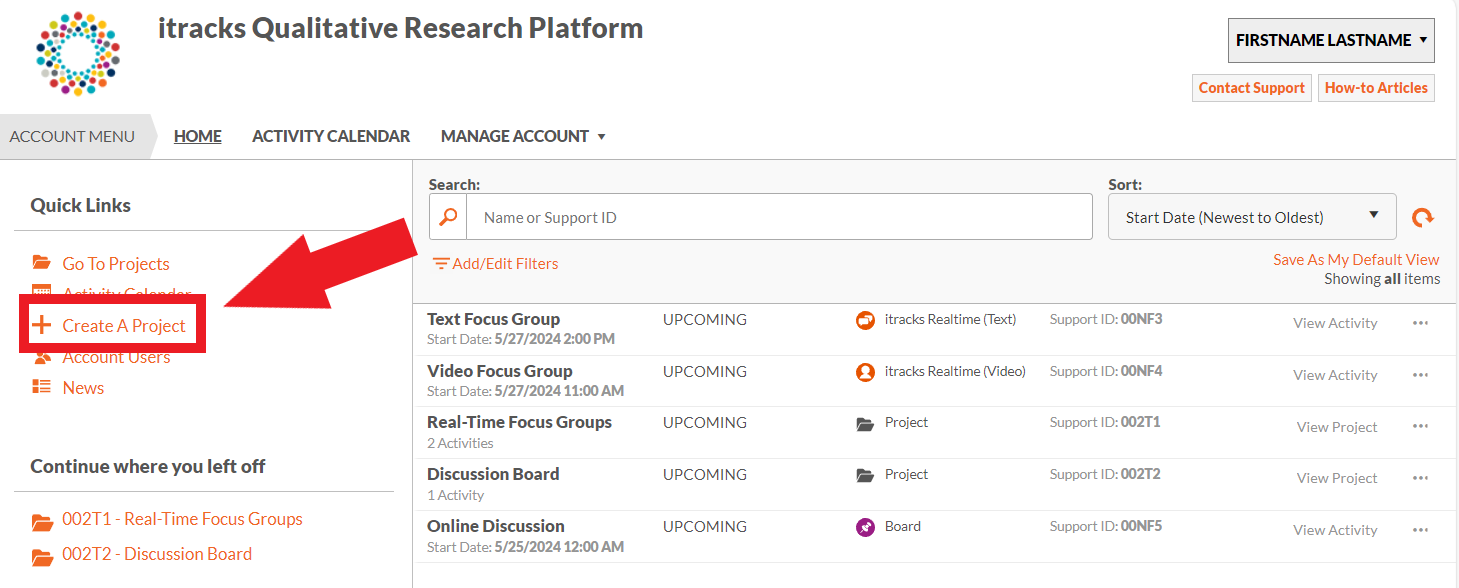Click View Project for Real-Time Focus Groups
This screenshot has width=1459, height=588.
pos(1337,427)
